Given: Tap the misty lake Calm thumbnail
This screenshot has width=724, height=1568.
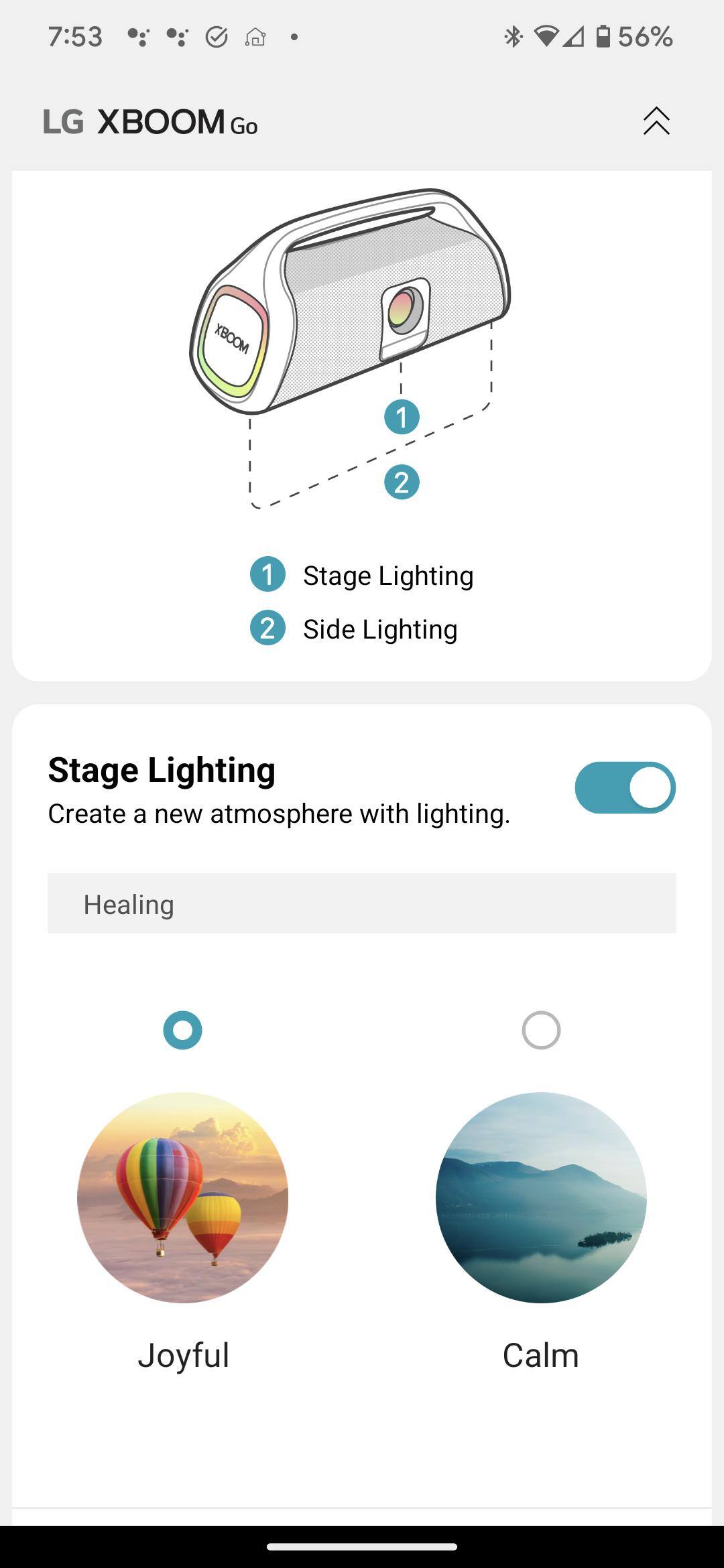Looking at the screenshot, I should (x=541, y=1197).
